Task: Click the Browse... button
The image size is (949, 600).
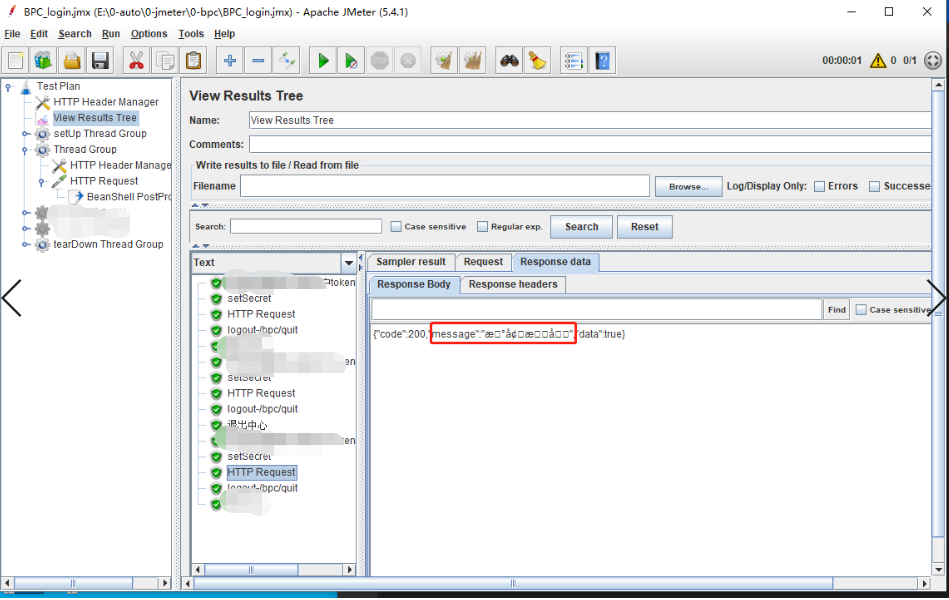Action: tap(688, 186)
